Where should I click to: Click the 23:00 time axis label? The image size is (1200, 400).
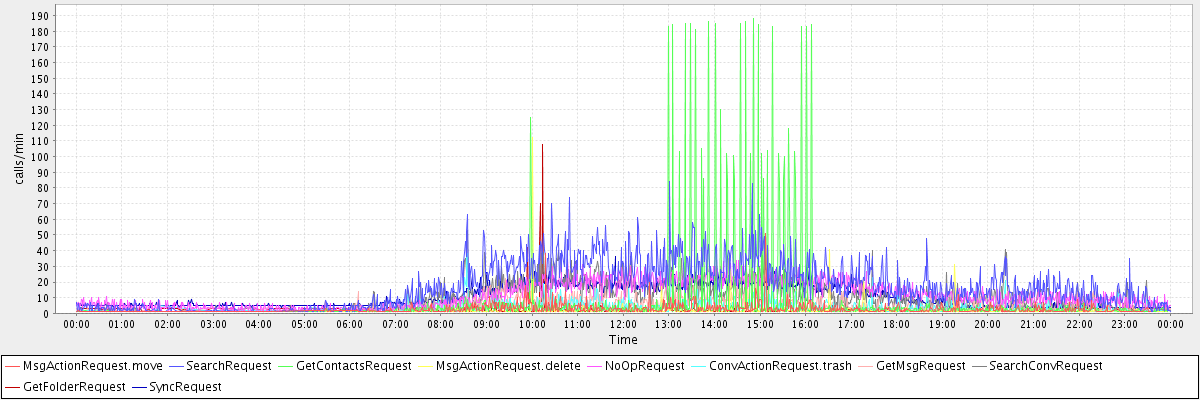pos(1123,324)
